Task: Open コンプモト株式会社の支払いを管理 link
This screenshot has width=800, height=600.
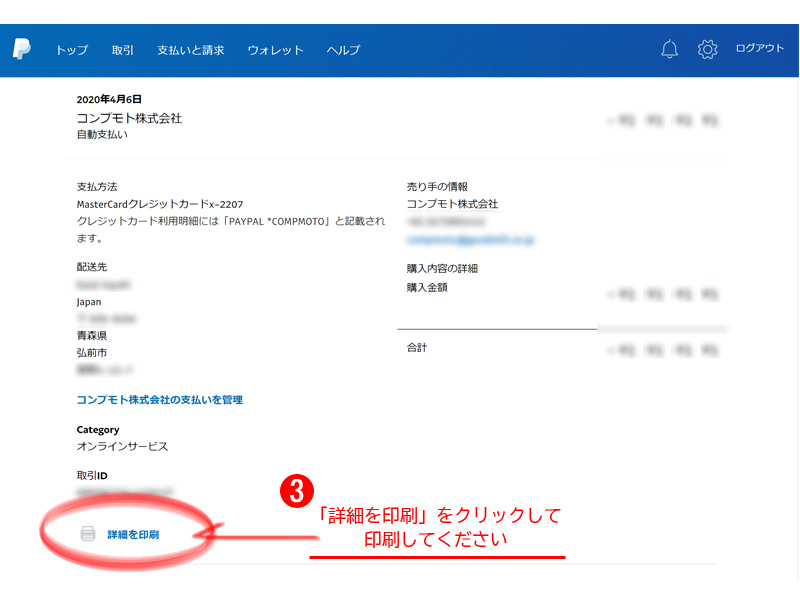Action: point(160,399)
